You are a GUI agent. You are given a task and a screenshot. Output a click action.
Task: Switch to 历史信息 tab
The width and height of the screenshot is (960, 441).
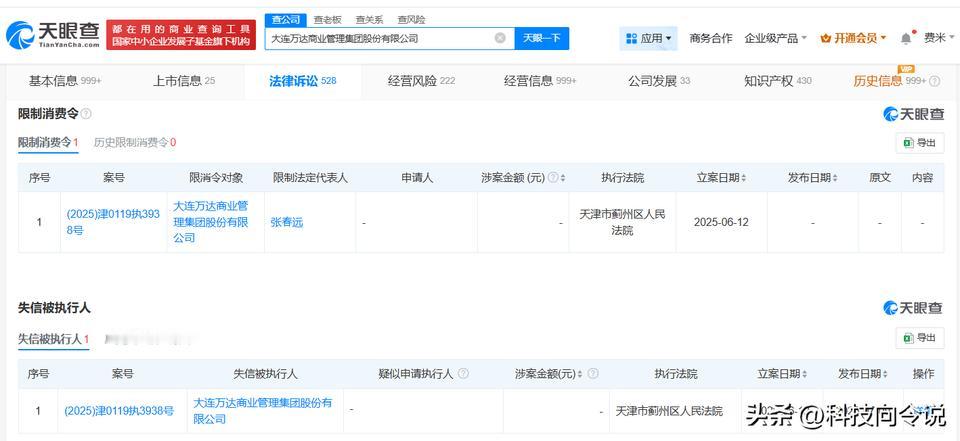tap(890, 81)
